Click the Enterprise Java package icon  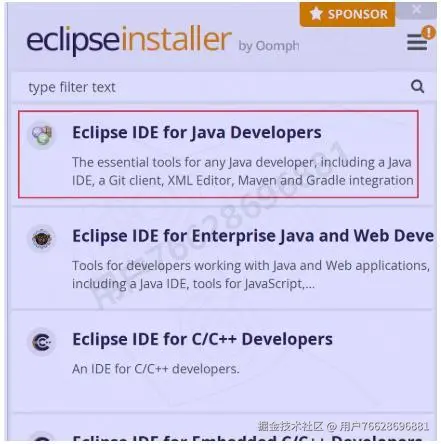click(42, 239)
